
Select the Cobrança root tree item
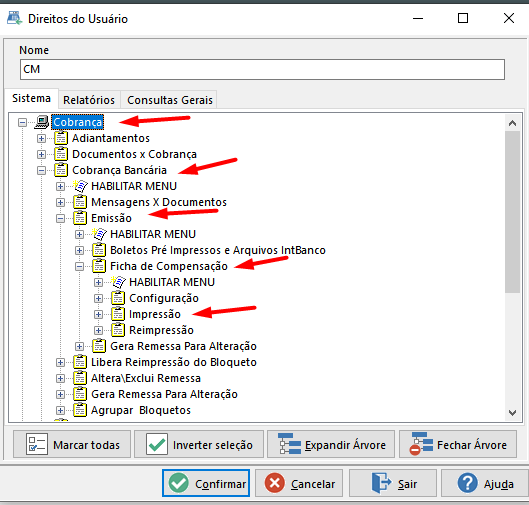click(x=78, y=122)
